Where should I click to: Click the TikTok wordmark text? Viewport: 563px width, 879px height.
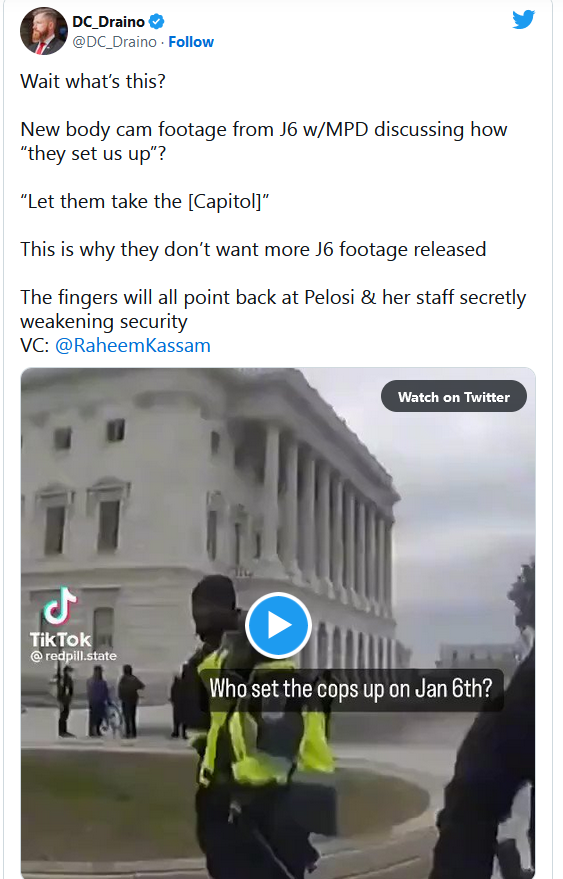[60, 639]
